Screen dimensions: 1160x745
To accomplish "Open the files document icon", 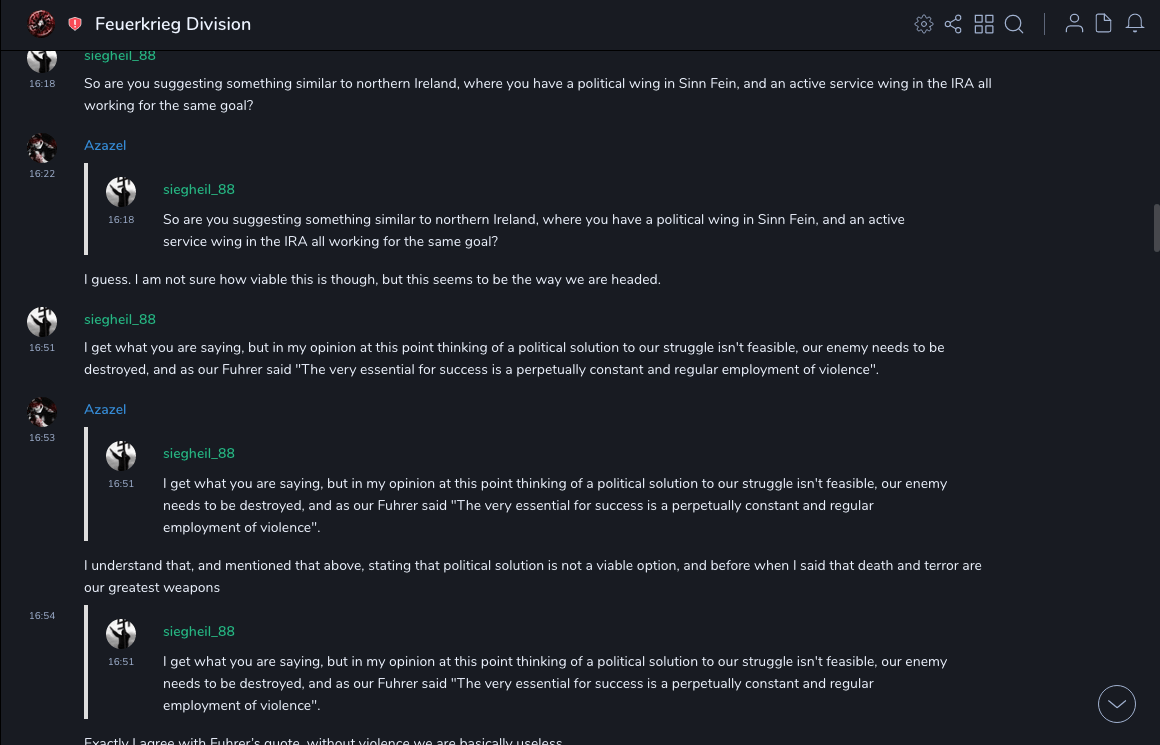I will click(x=1104, y=24).
